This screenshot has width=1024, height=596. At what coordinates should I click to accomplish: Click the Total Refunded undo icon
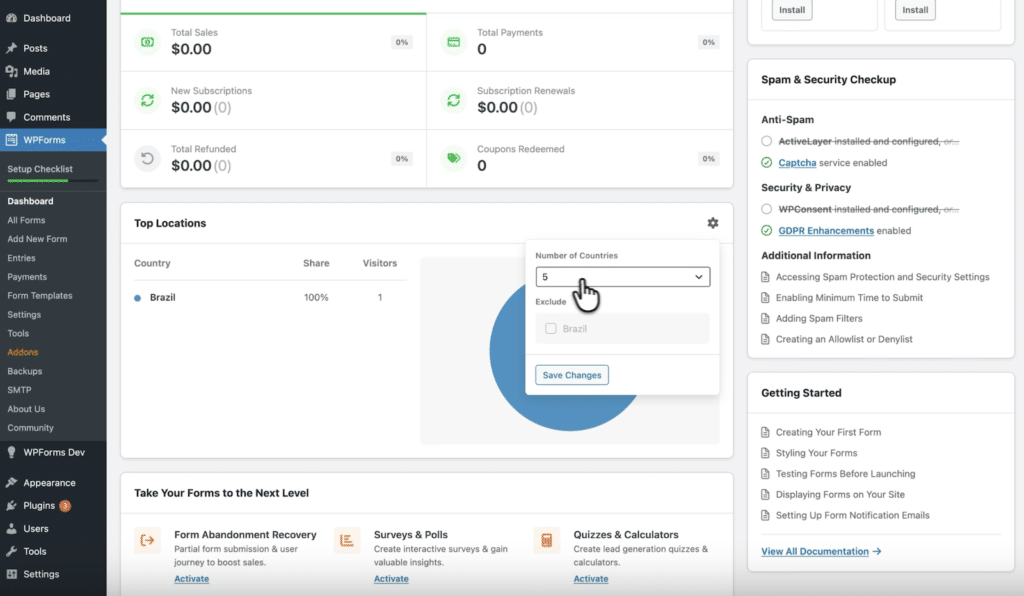coord(148,159)
